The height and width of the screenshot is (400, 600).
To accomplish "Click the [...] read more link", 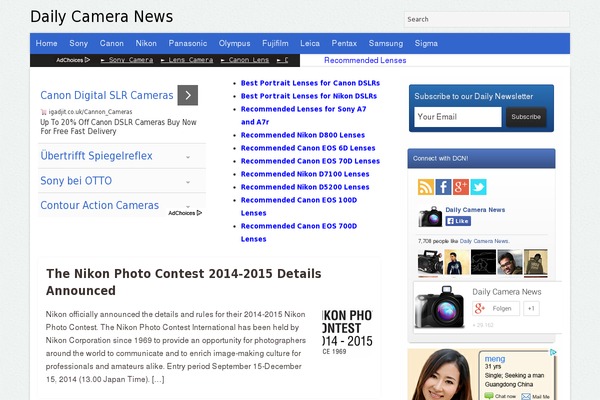I will (158, 379).
